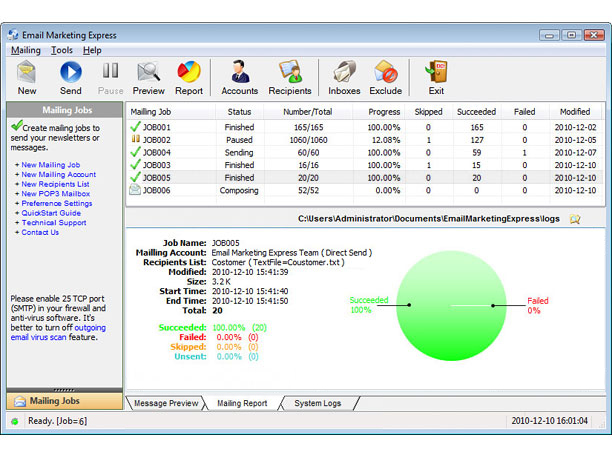The image size is (612, 459).
Task: Click the logs folder icon beside path
Action: click(575, 219)
